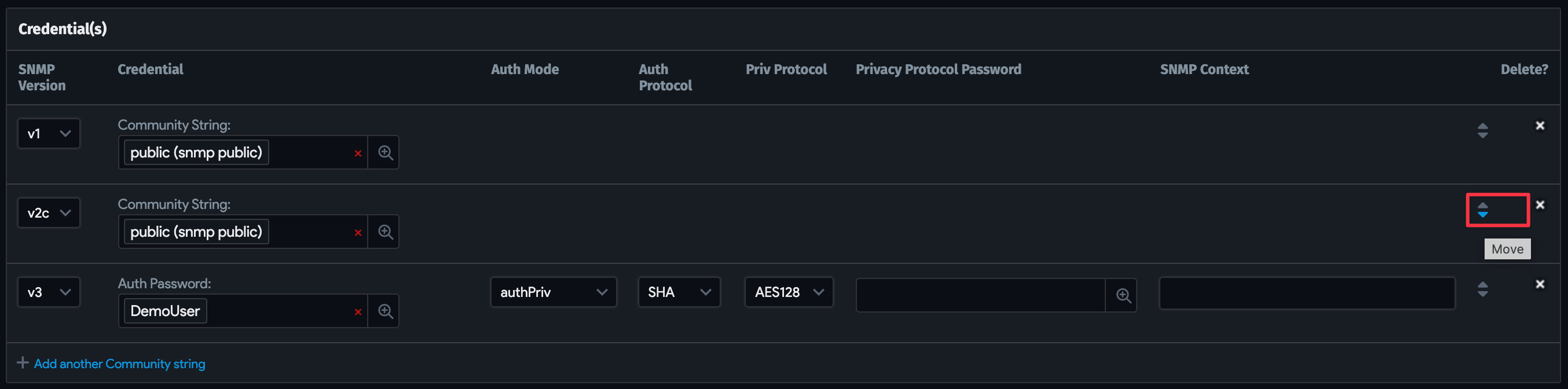Focus the SNMP Context text field

click(1306, 293)
